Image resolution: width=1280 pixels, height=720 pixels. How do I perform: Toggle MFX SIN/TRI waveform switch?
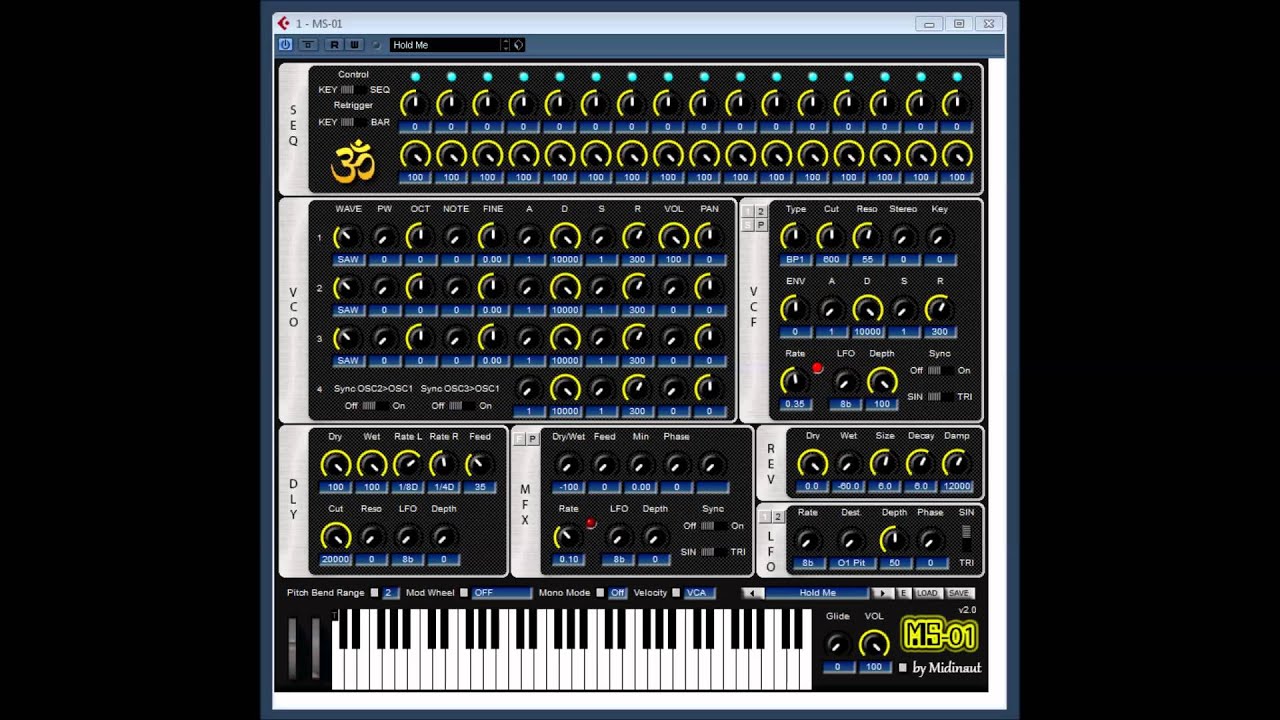(x=713, y=552)
